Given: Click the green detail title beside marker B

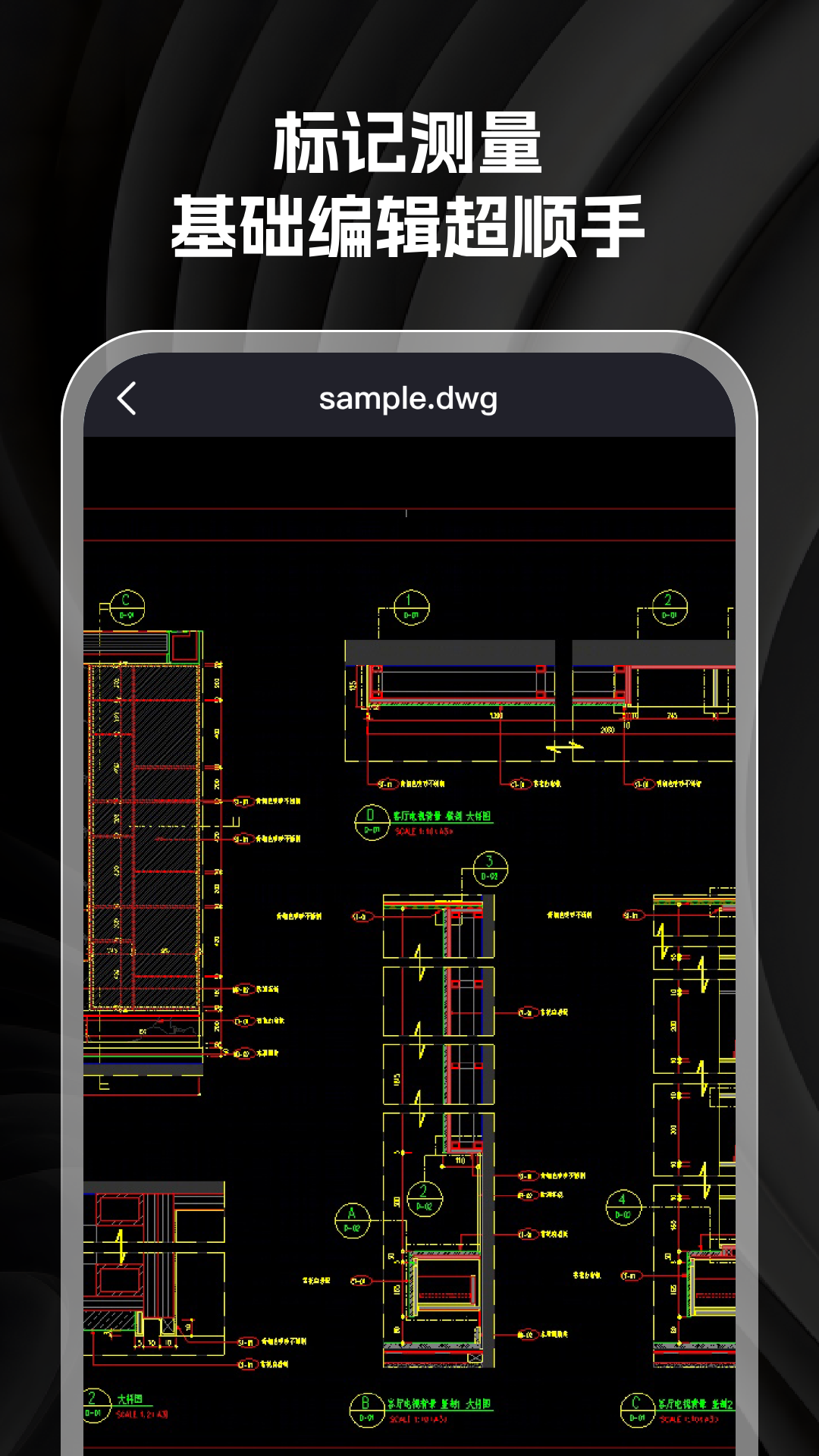Looking at the screenshot, I should point(439,1404).
